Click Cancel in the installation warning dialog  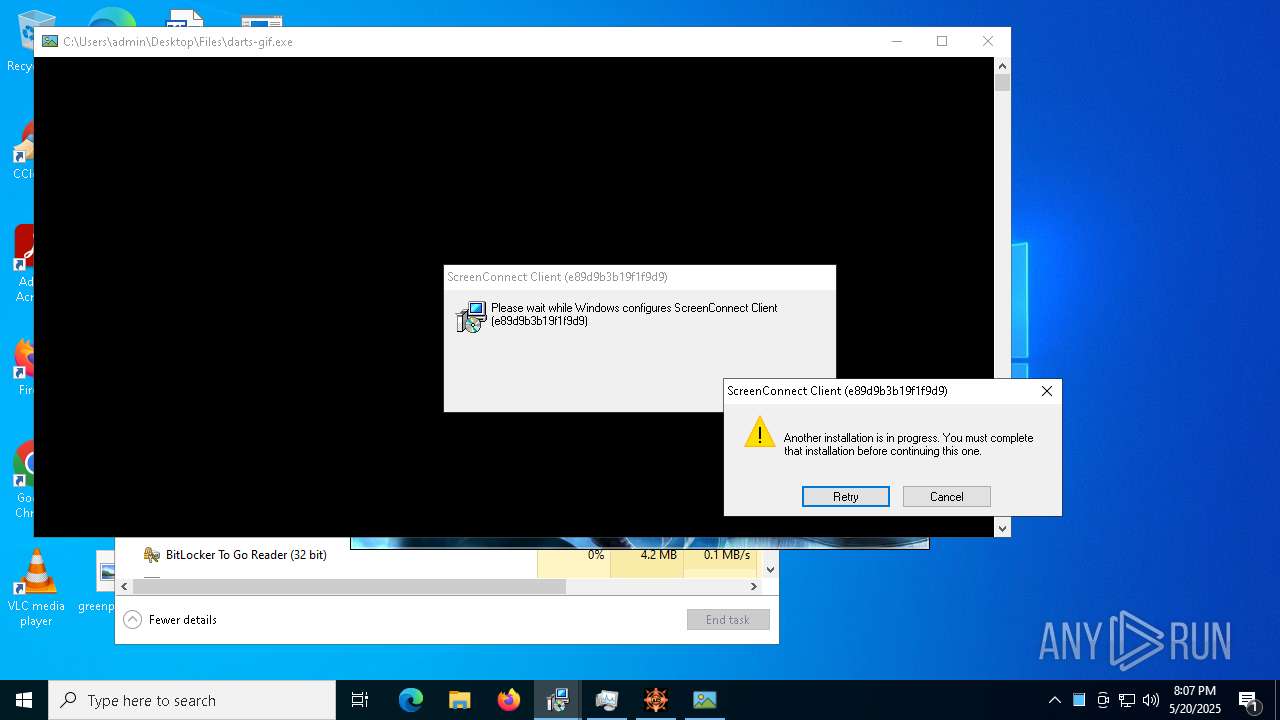(946, 497)
